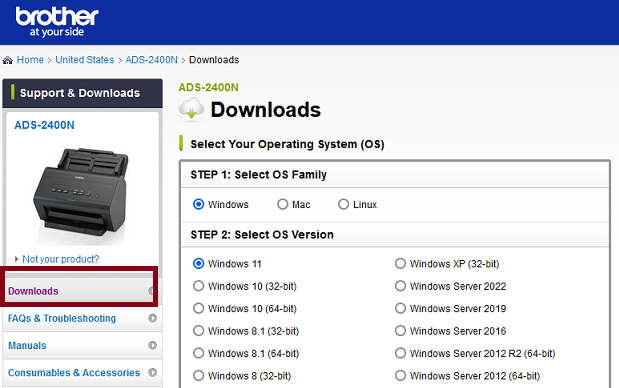Click arrow icon on Downloads sidebar row

click(151, 291)
